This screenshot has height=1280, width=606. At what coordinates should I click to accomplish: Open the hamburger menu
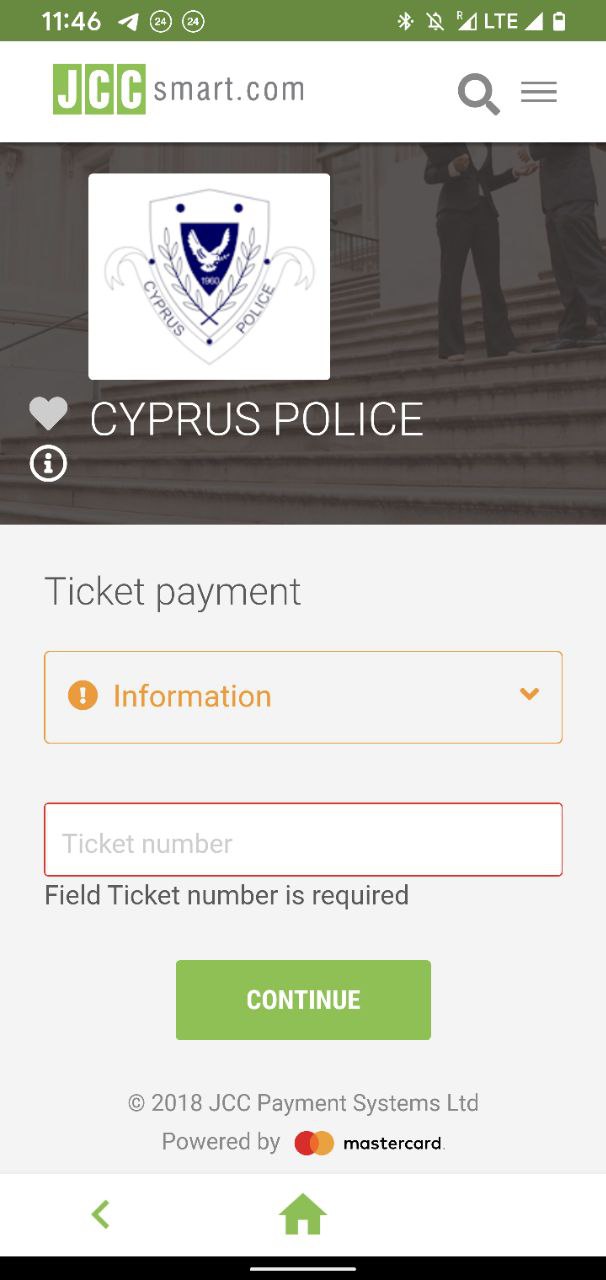(x=539, y=93)
